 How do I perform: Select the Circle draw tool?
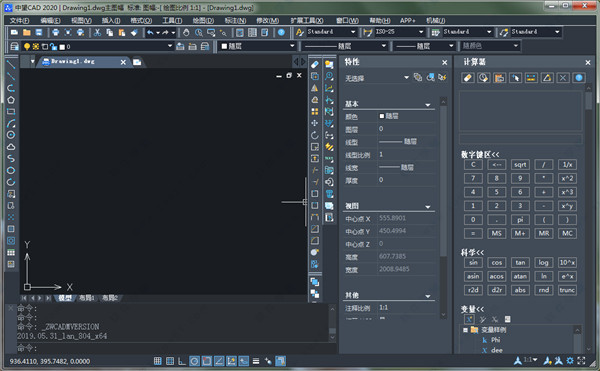(11, 135)
